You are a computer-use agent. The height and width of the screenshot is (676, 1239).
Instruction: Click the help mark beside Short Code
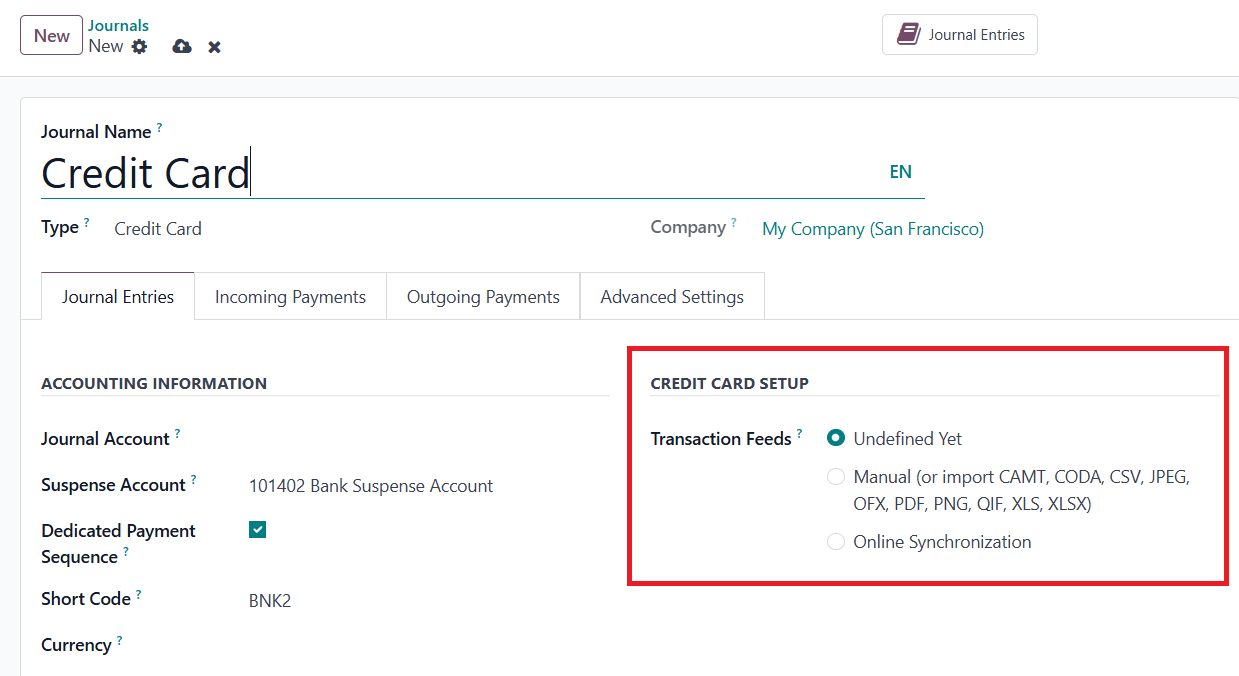[139, 594]
